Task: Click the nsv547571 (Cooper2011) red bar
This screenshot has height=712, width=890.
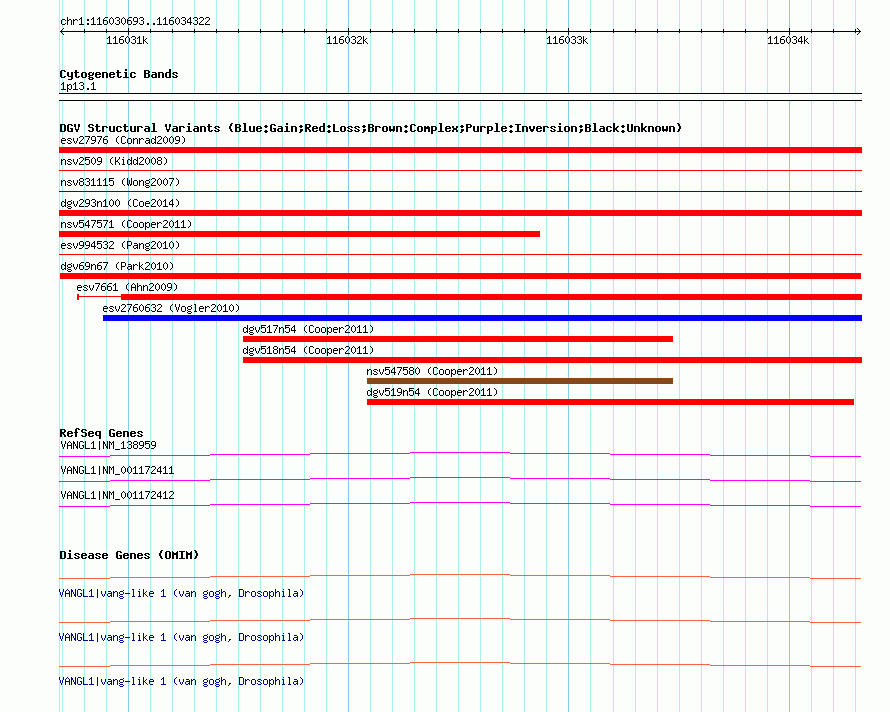Action: click(300, 234)
